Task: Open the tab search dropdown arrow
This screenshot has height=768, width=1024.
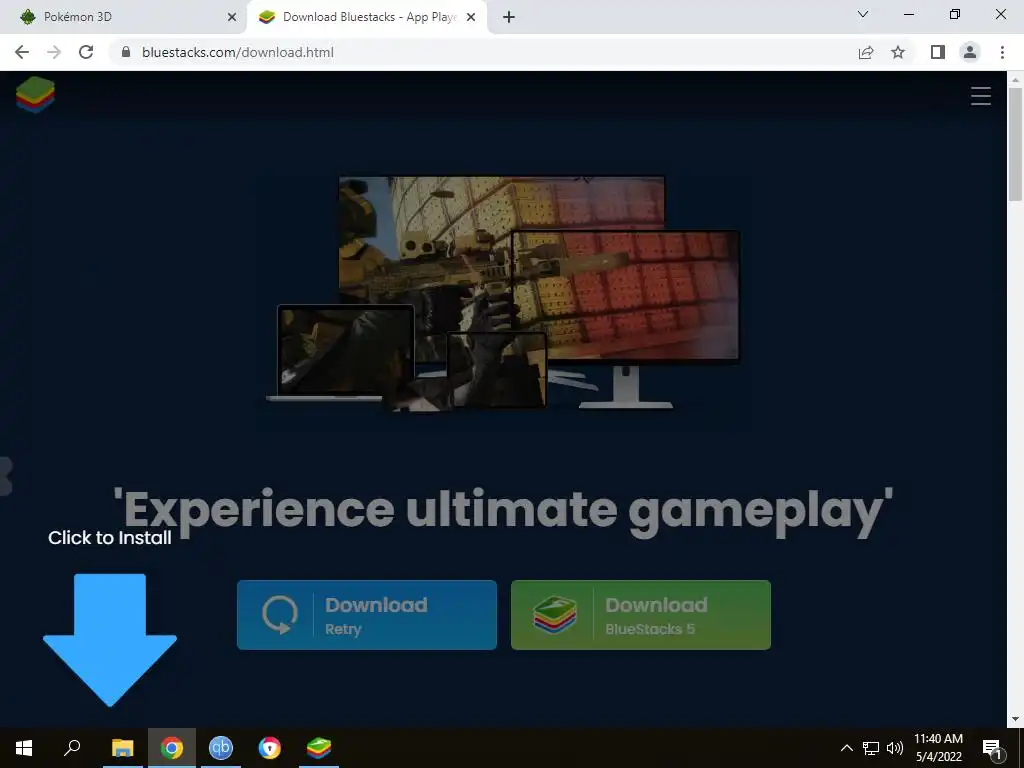Action: [x=863, y=14]
